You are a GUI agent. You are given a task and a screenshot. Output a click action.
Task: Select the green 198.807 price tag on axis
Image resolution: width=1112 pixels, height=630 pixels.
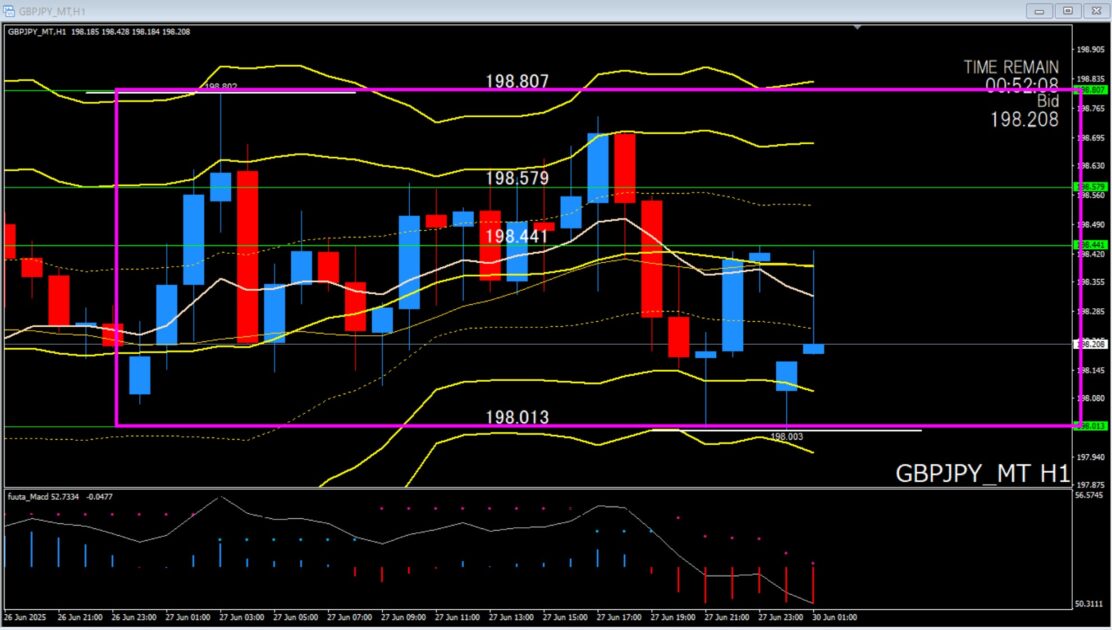1088,90
